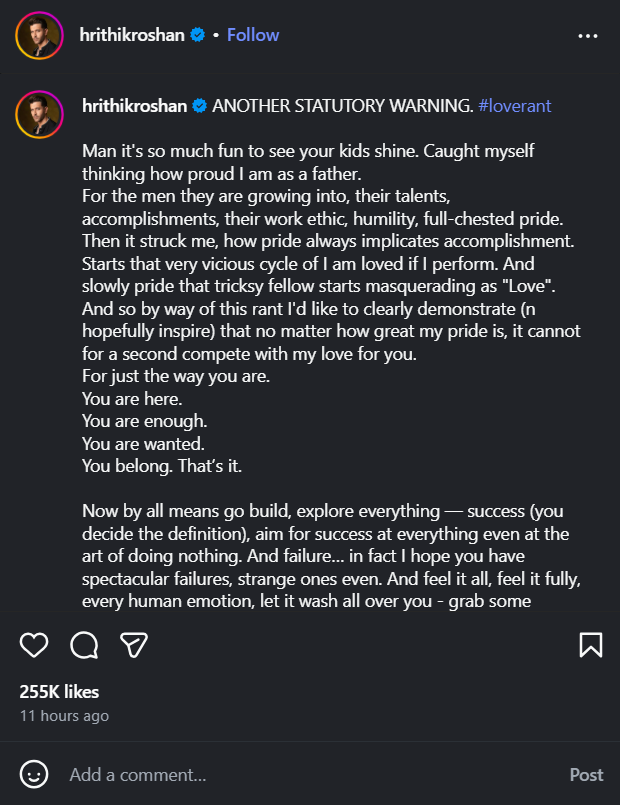Open comments via the speech bubble icon
The height and width of the screenshot is (805, 620).
83,645
